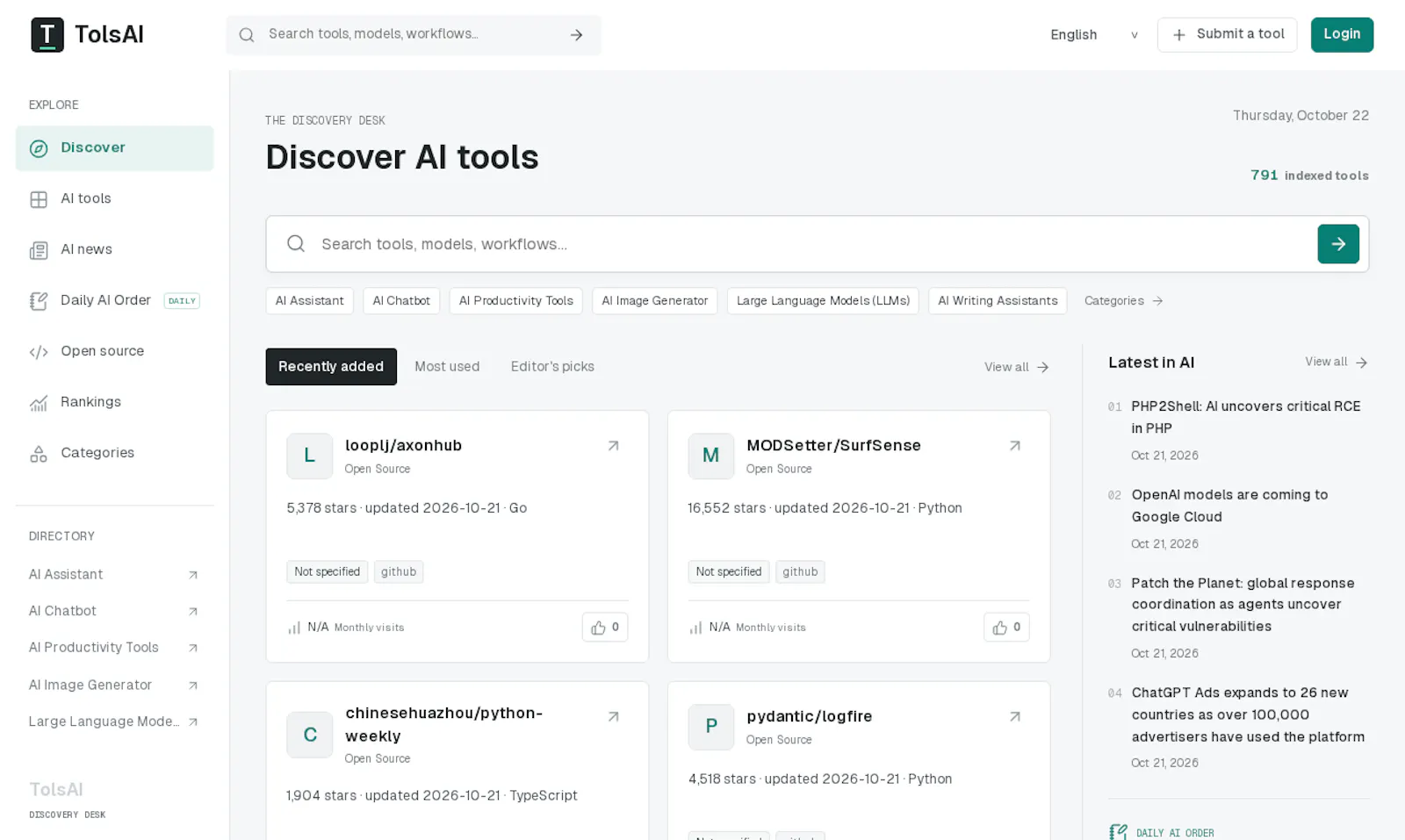Open Daily AI Order in sidebar

click(114, 300)
